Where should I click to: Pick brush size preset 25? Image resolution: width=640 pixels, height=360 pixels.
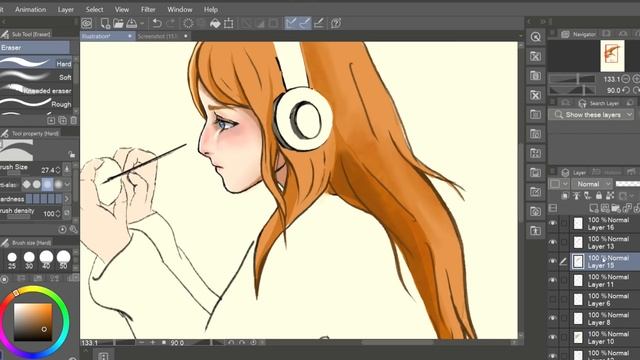click(x=12, y=260)
